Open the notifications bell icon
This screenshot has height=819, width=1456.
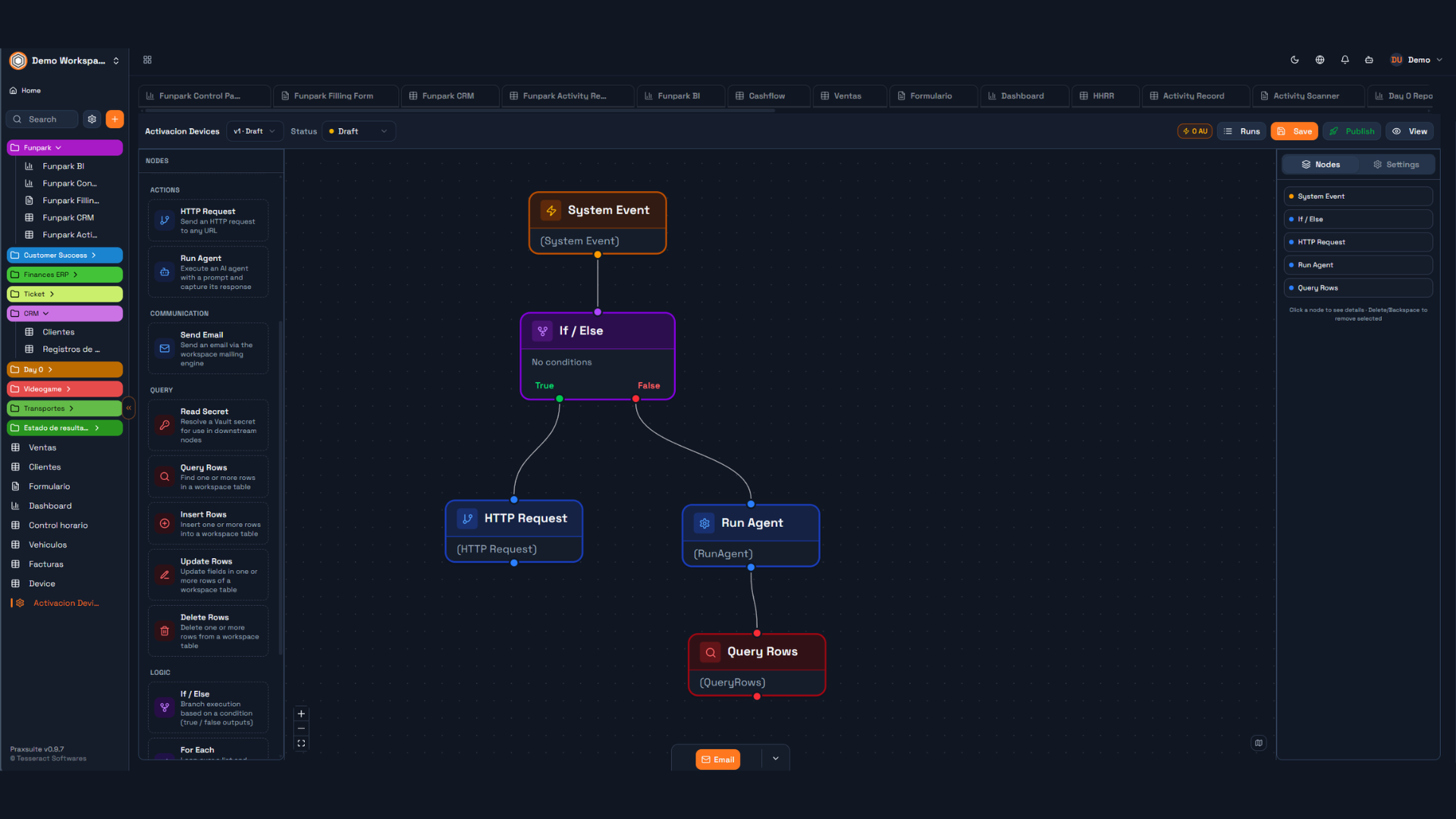click(1345, 60)
